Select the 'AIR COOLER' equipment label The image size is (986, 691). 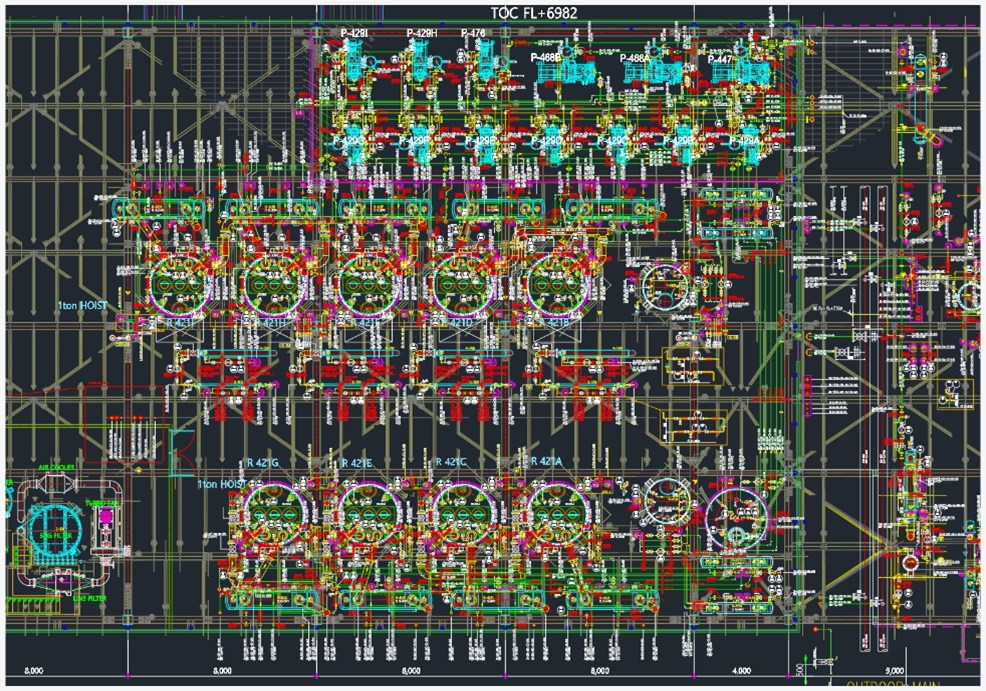tap(57, 468)
